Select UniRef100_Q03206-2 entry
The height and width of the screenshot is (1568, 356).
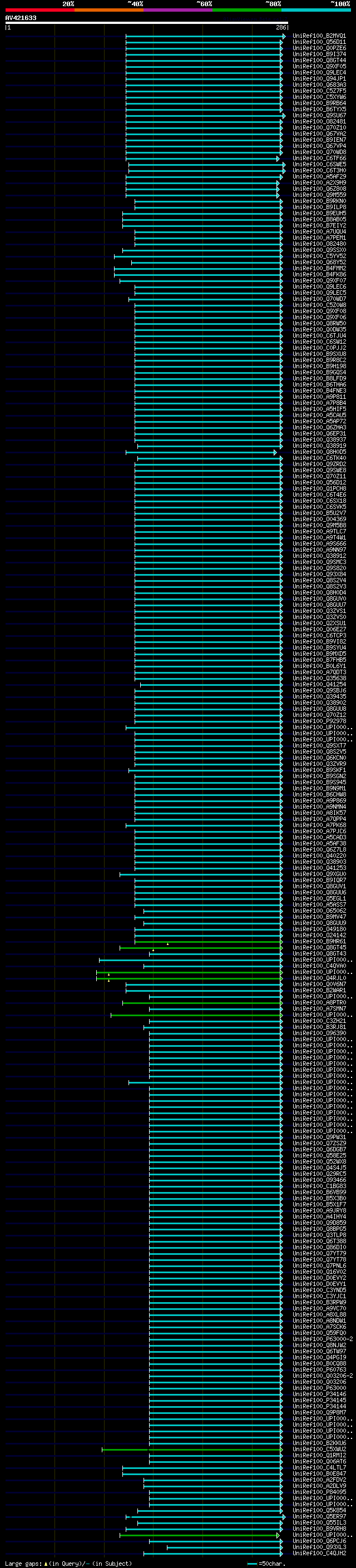[x=323, y=1376]
